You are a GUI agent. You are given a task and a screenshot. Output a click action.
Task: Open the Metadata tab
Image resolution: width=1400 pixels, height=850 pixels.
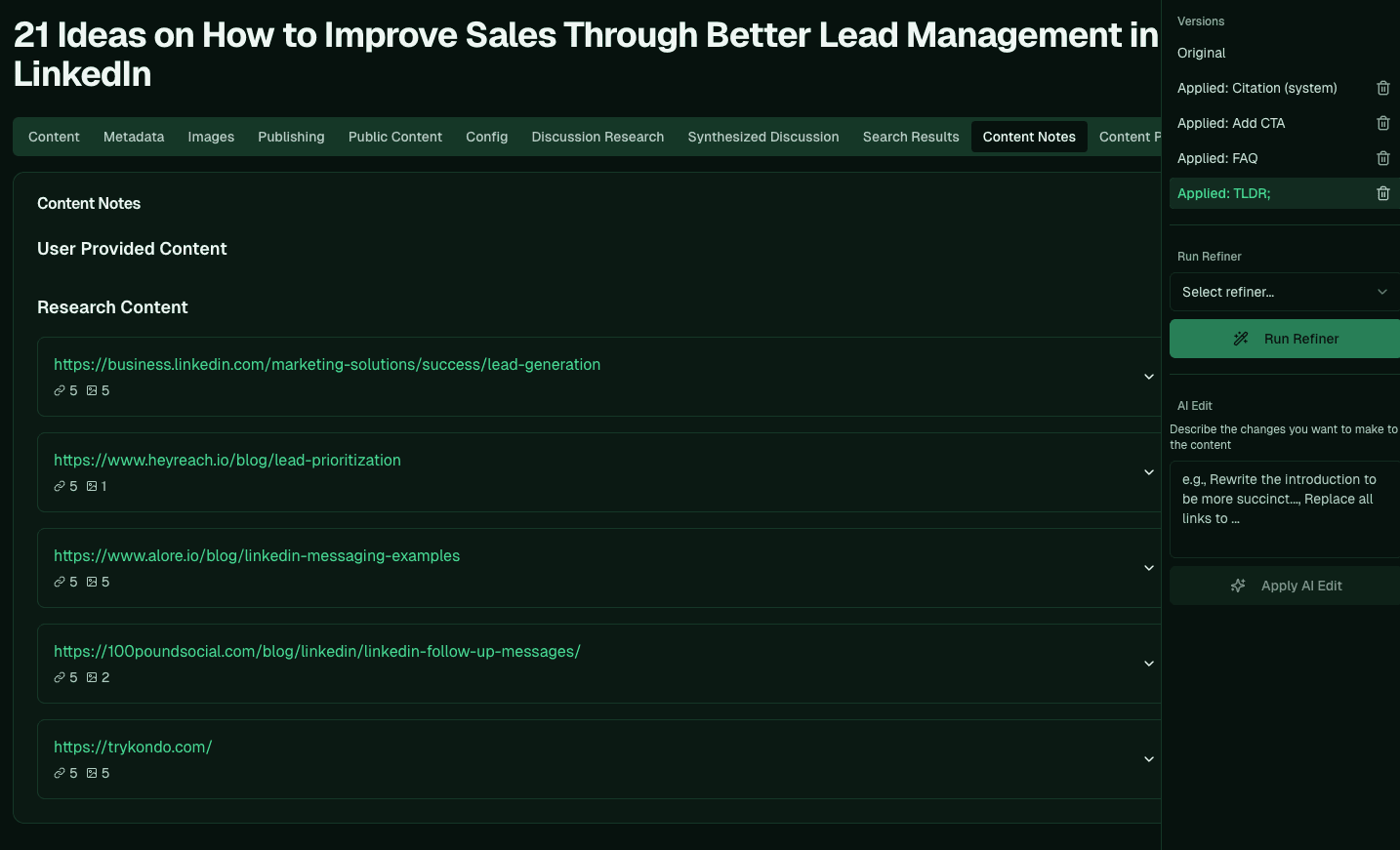click(134, 137)
